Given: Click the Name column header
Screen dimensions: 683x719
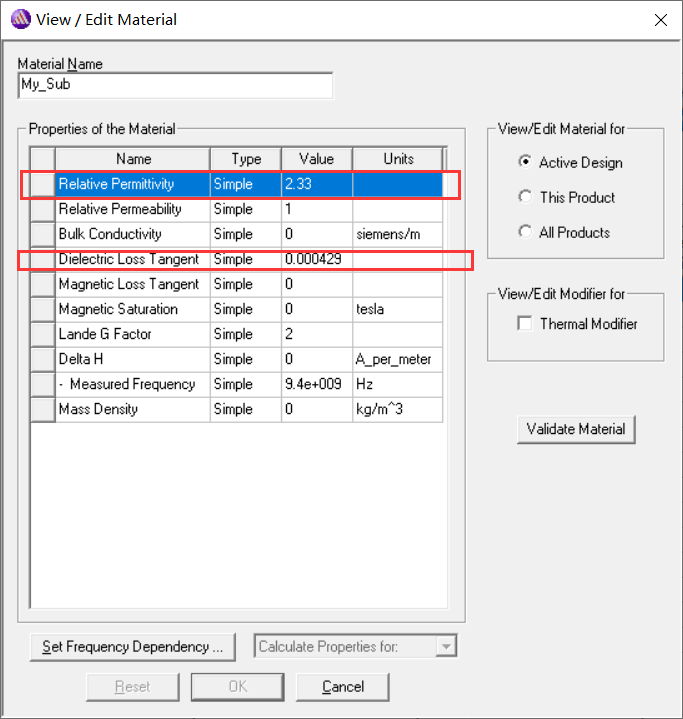Looking at the screenshot, I should (x=133, y=159).
